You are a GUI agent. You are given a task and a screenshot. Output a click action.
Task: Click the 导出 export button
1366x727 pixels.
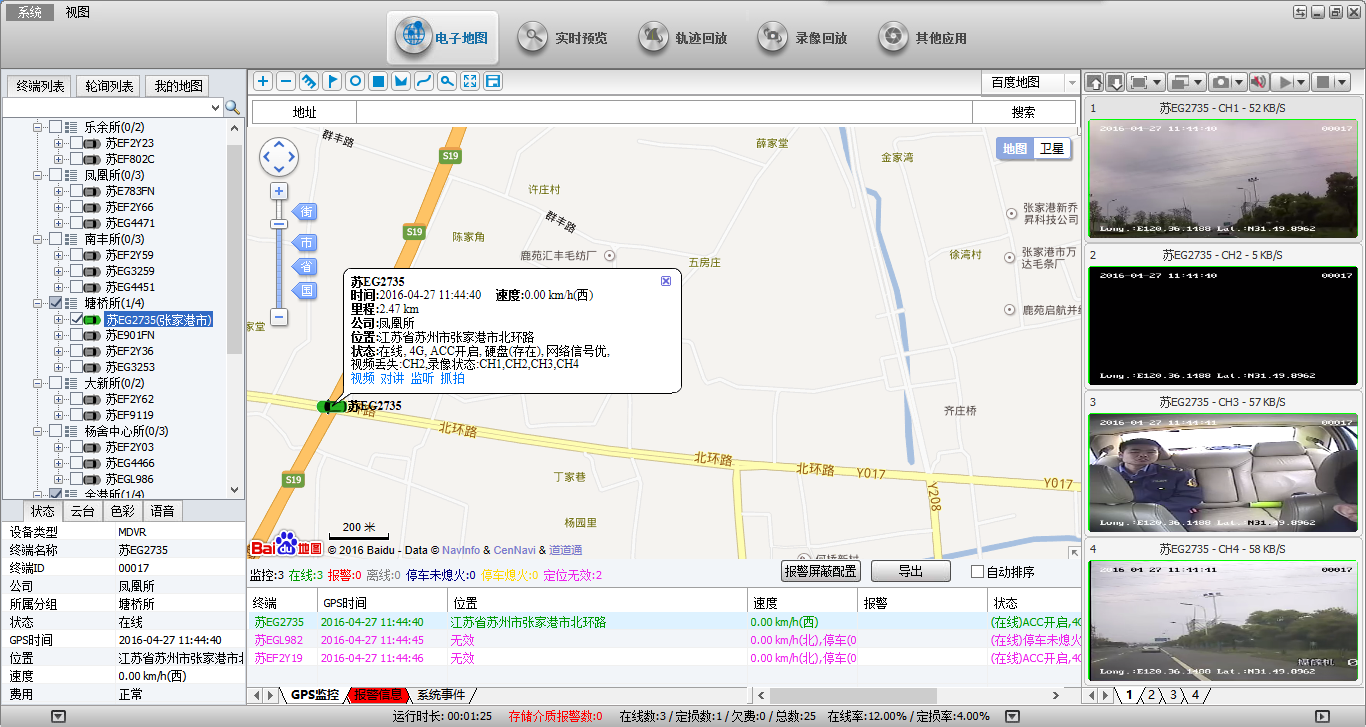point(910,572)
